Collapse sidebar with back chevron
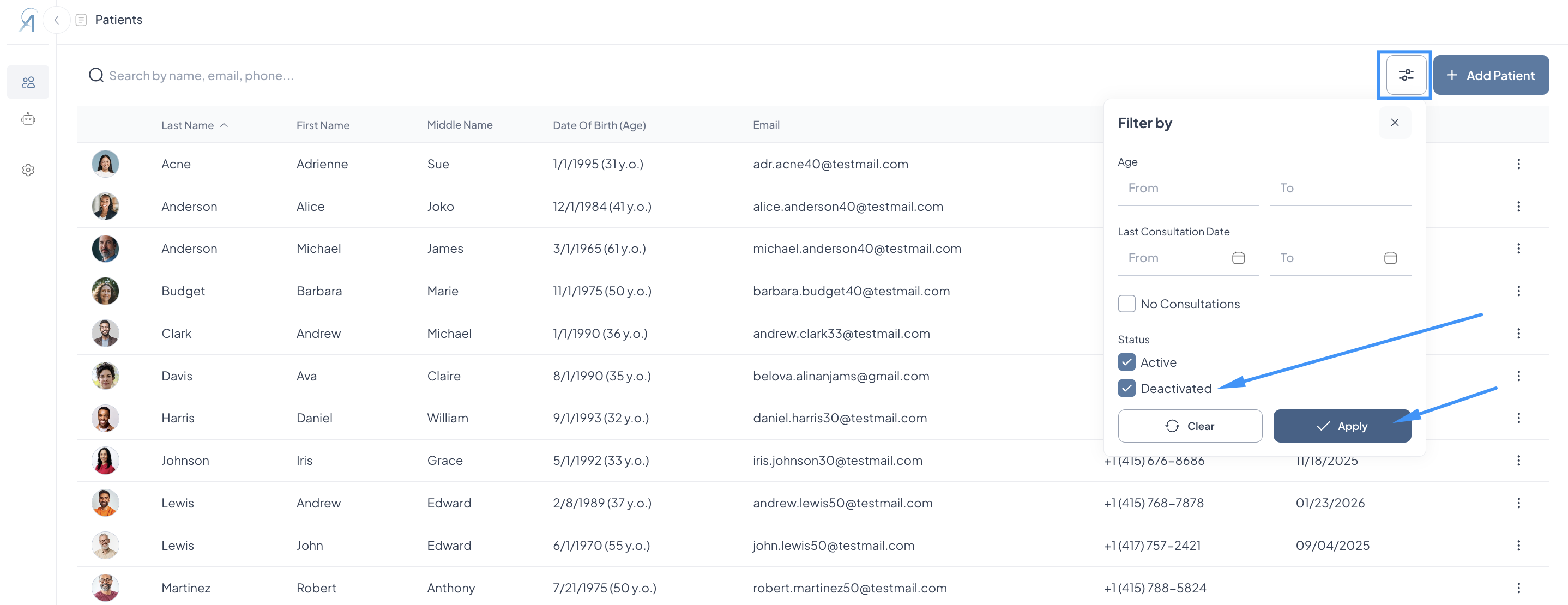Screen dimensions: 1568x605 56,20
